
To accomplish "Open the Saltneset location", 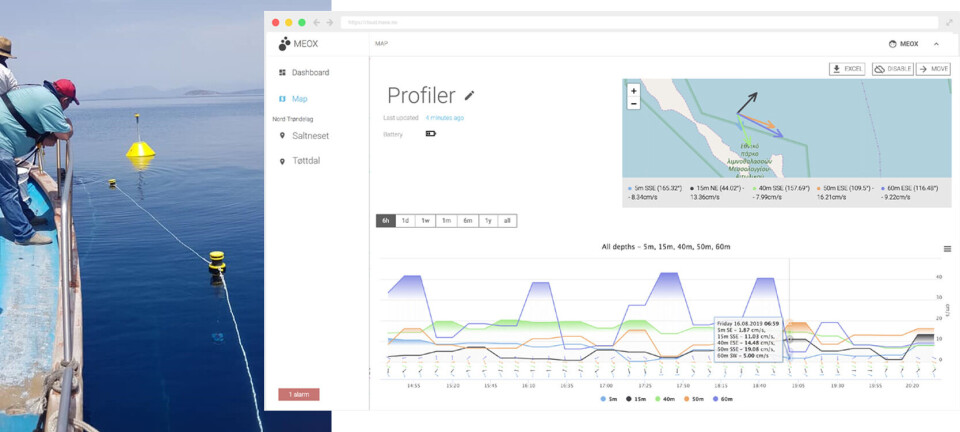I will tap(308, 135).
